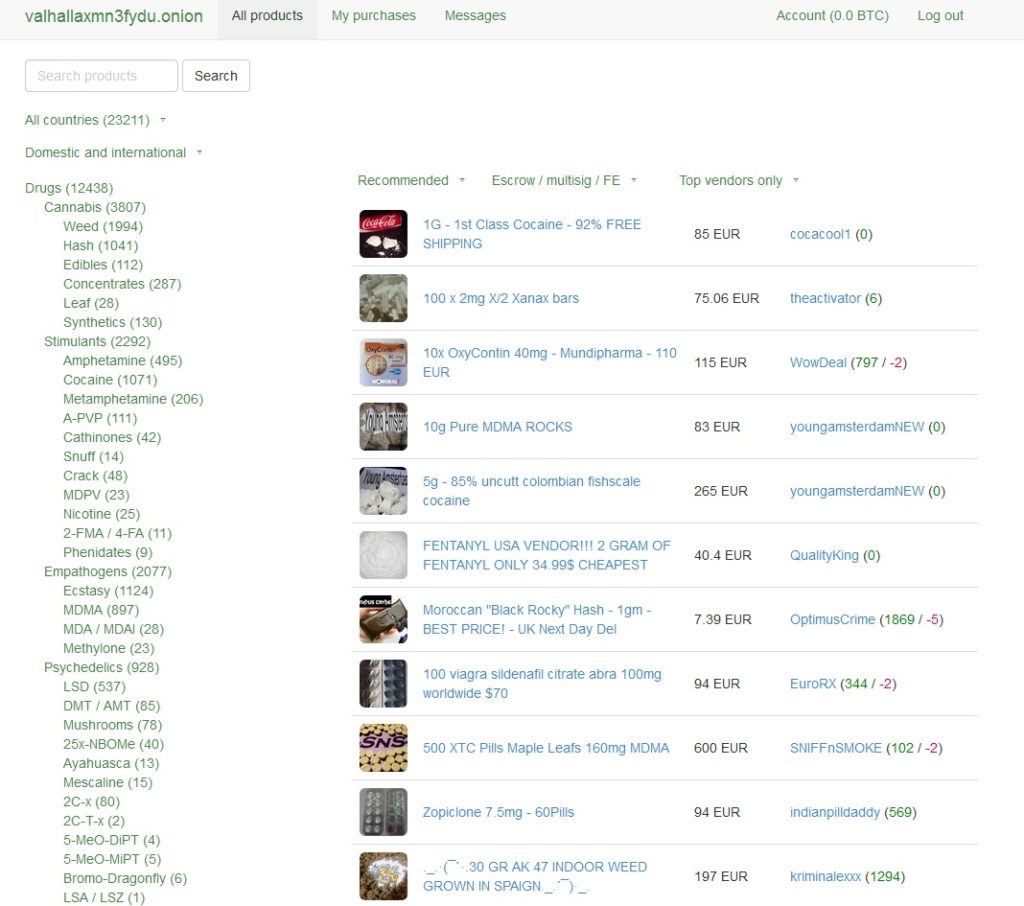Screen dimensions: 1024x906
Task: Click the Log out link
Action: point(940,16)
